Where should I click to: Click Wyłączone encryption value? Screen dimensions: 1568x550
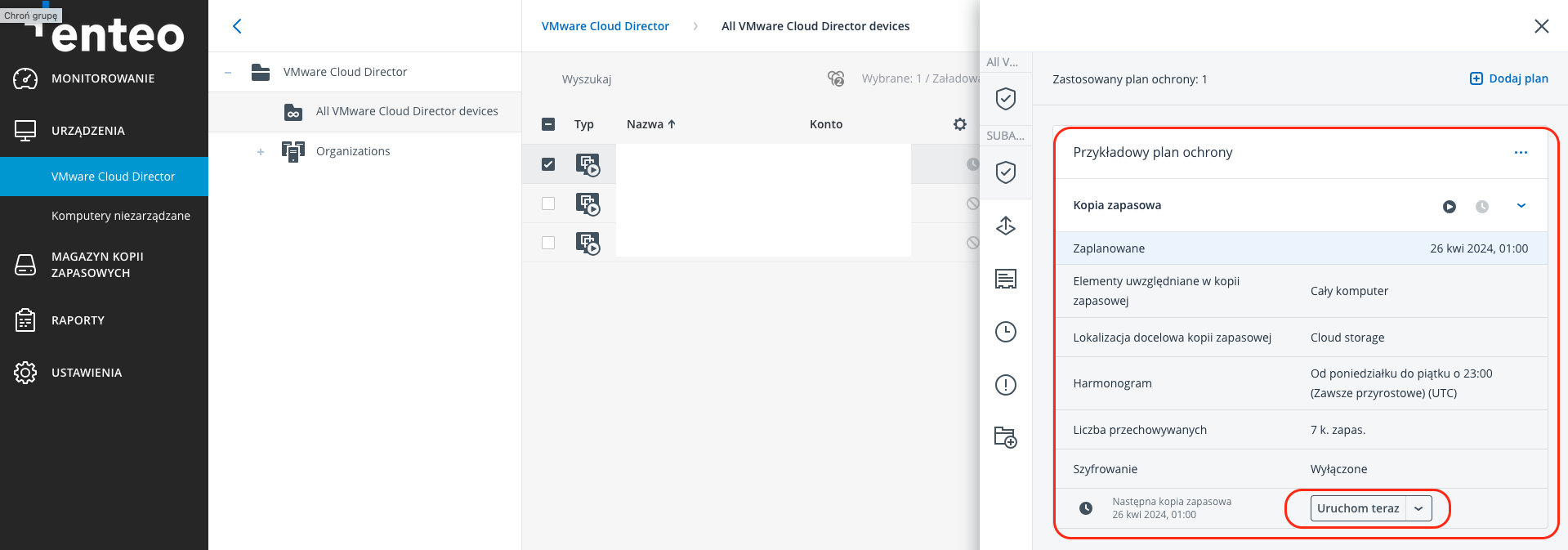pos(1338,469)
